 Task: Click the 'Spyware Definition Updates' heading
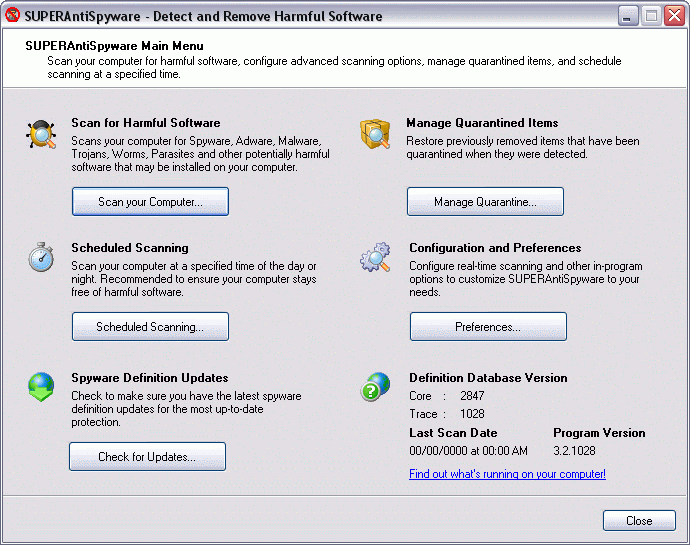click(150, 378)
